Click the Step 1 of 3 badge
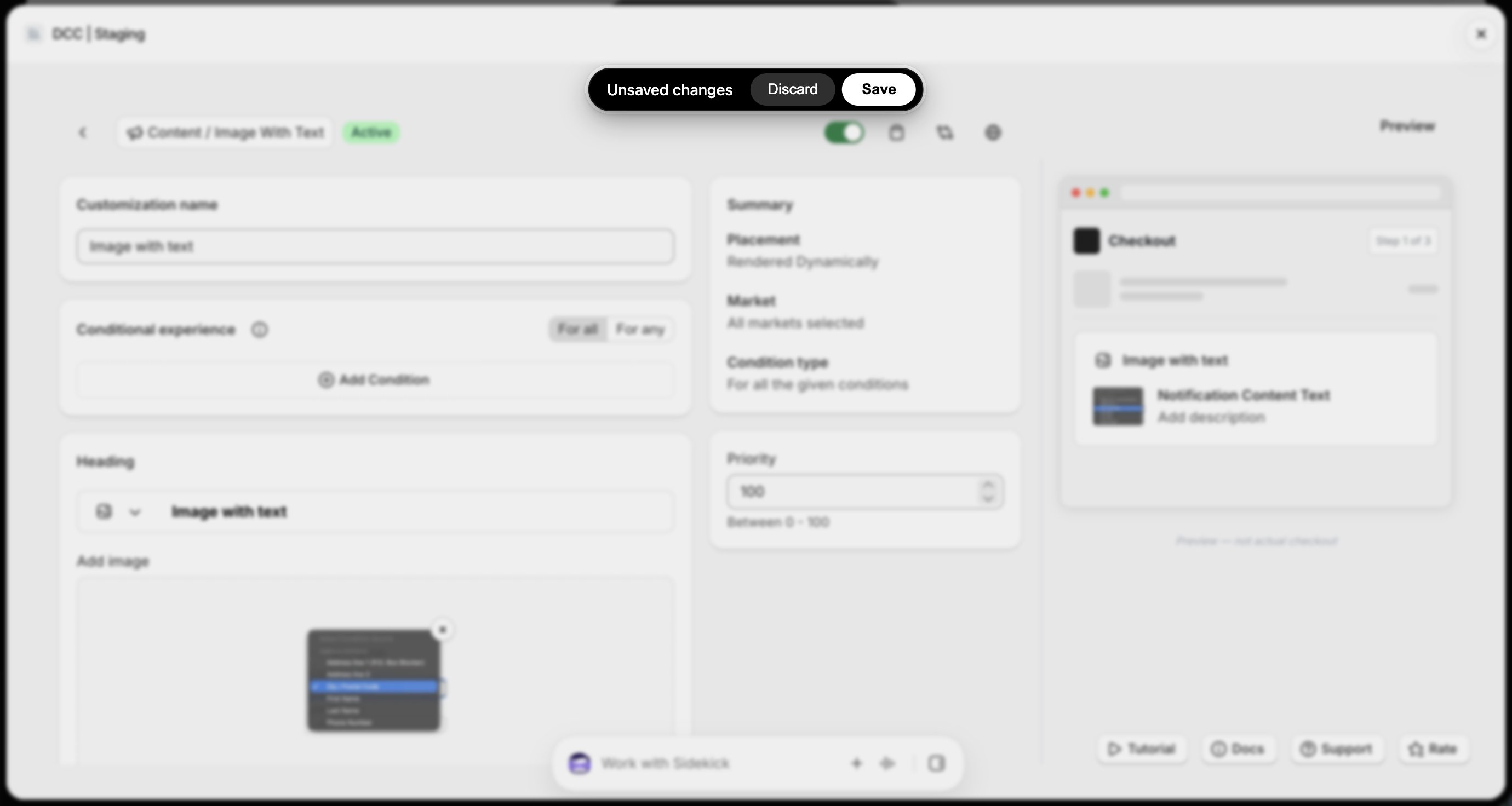 click(x=1403, y=241)
